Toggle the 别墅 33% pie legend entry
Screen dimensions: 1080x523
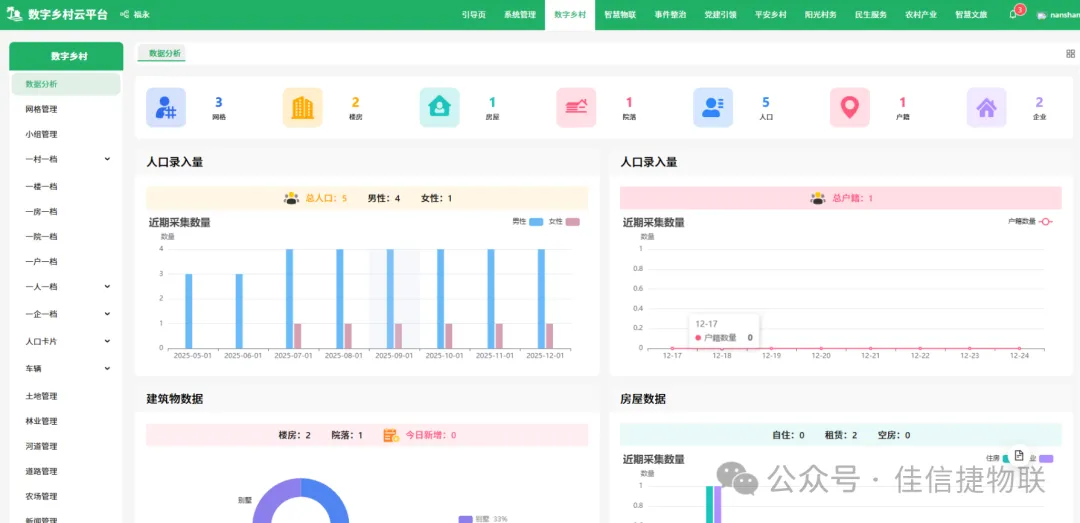[x=483, y=519]
